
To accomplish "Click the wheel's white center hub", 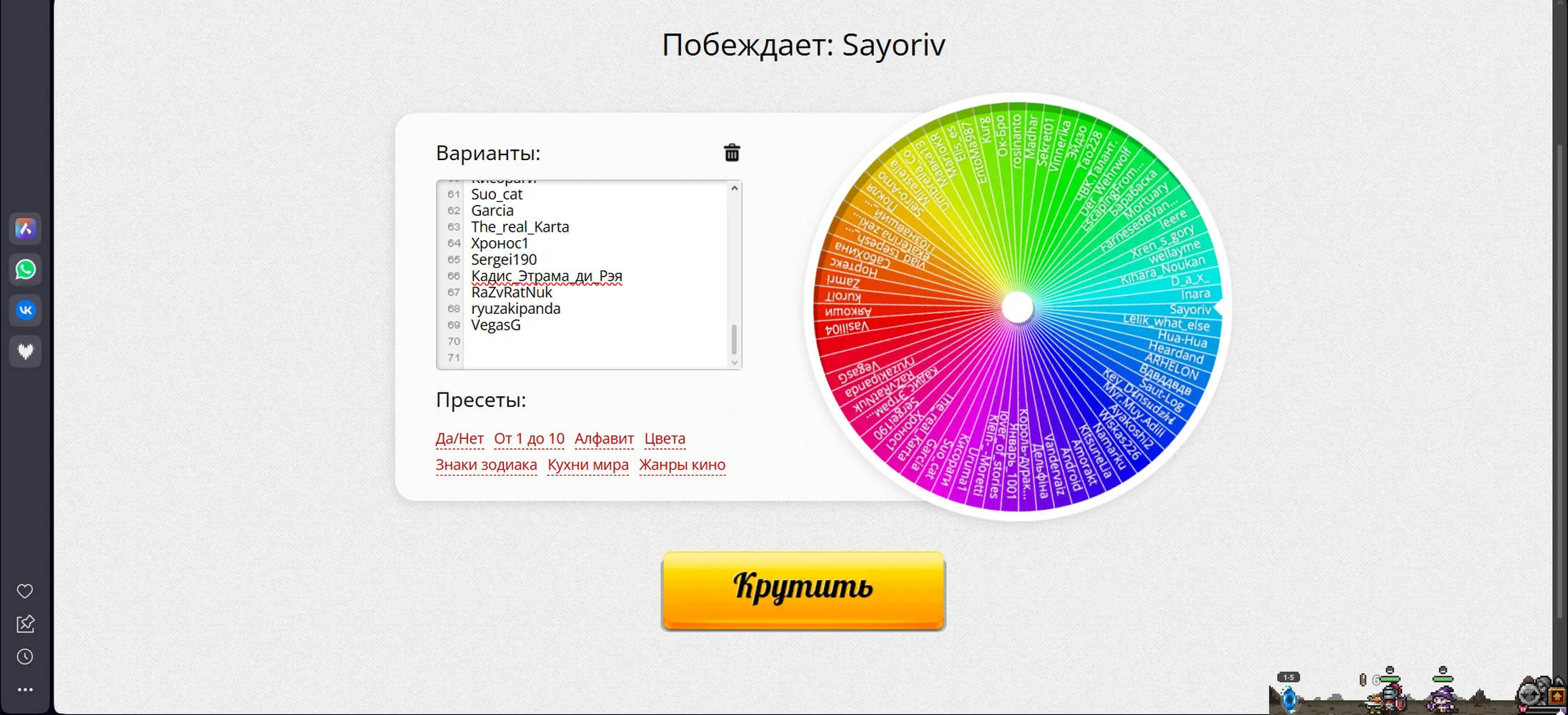I will [1018, 307].
